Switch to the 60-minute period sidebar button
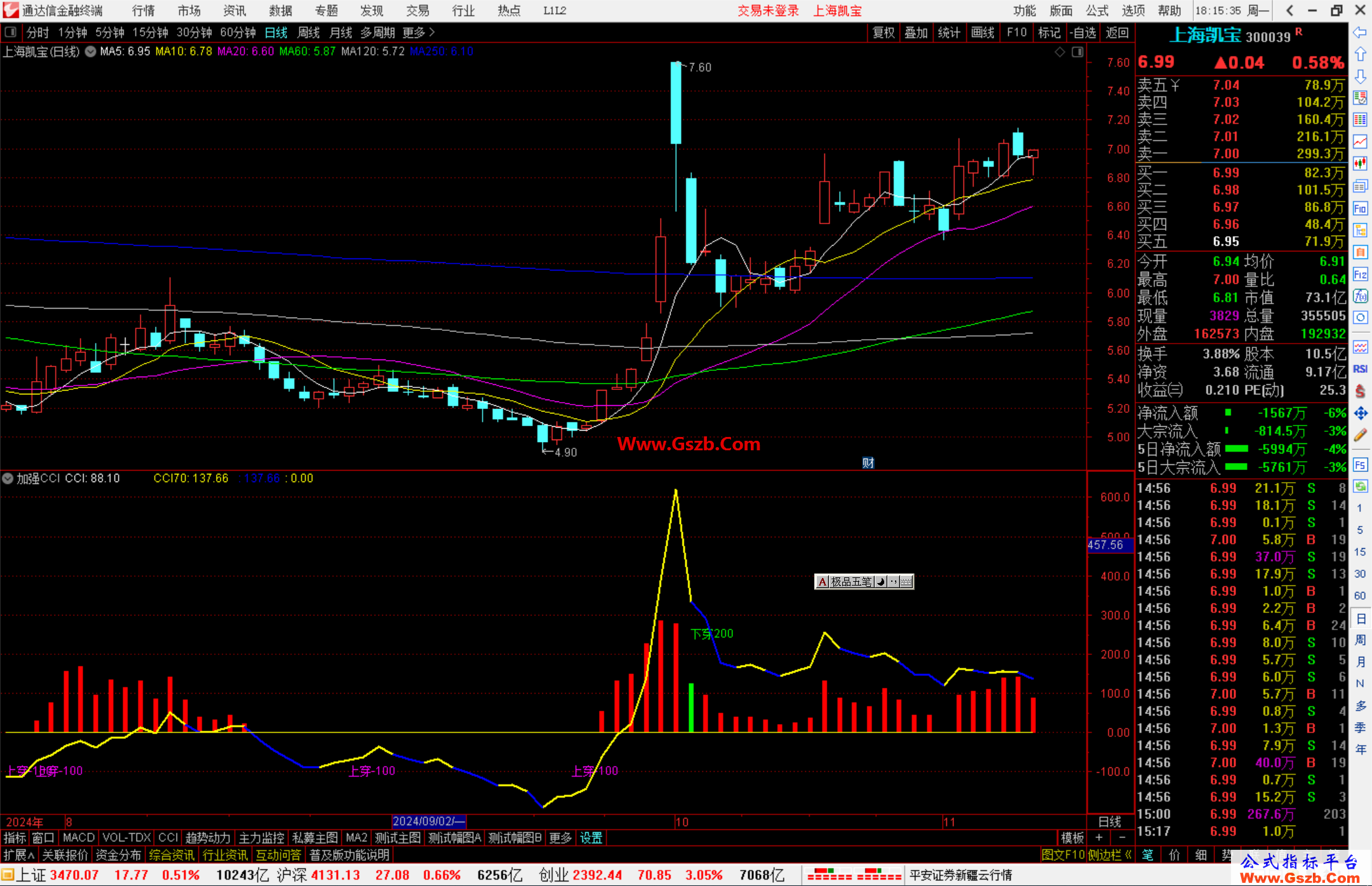 click(x=1359, y=596)
